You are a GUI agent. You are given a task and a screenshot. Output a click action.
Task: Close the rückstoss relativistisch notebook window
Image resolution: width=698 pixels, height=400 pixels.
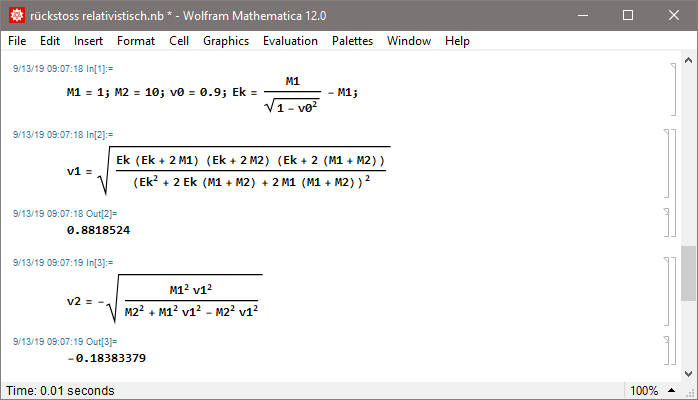click(x=673, y=16)
